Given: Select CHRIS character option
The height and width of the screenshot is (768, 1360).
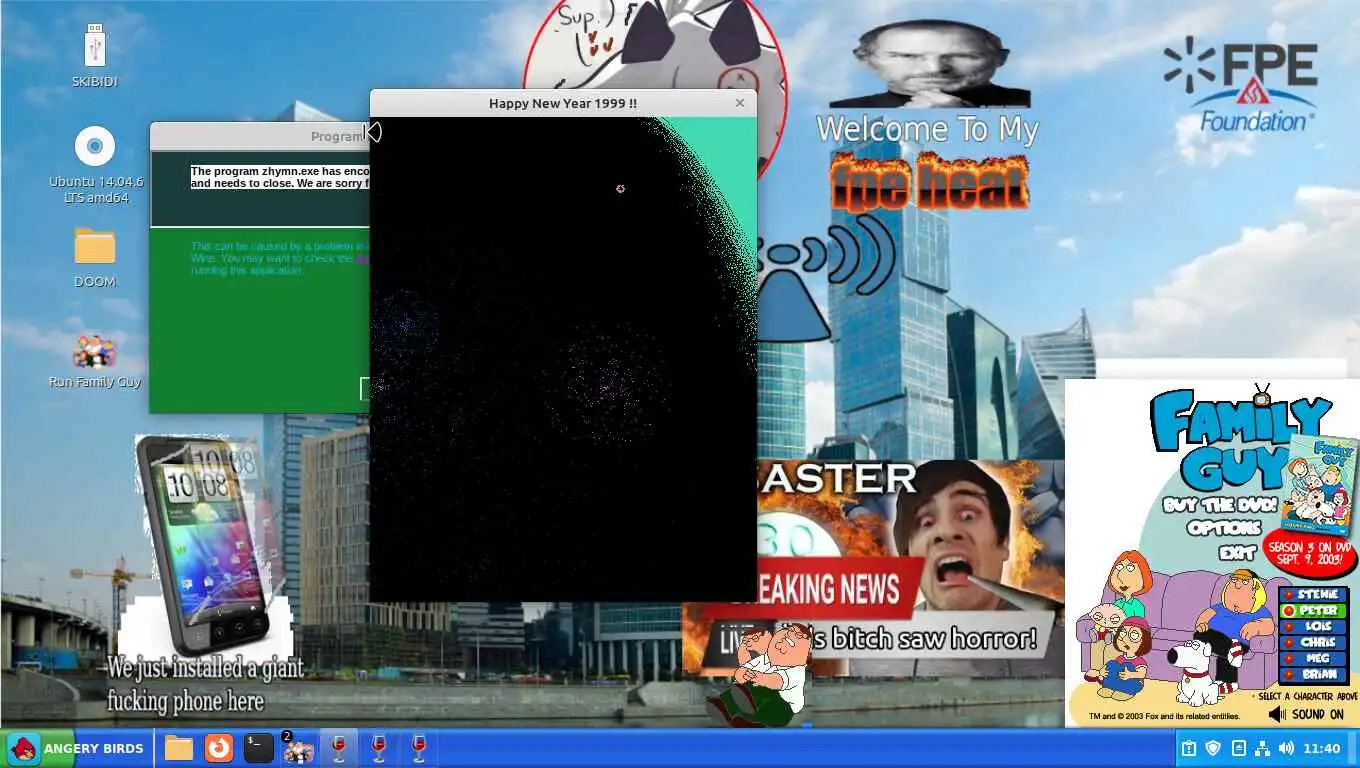Looking at the screenshot, I should coord(1314,642).
